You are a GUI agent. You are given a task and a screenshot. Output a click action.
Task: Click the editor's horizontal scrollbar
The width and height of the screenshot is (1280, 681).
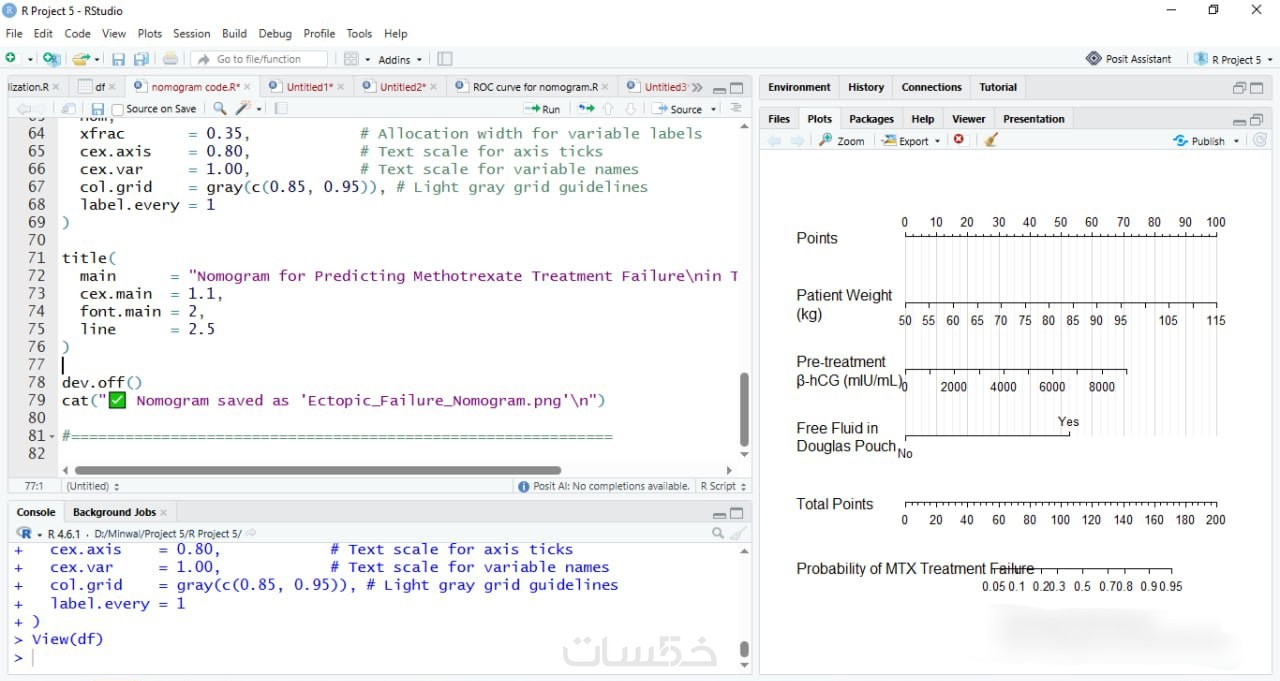click(318, 470)
